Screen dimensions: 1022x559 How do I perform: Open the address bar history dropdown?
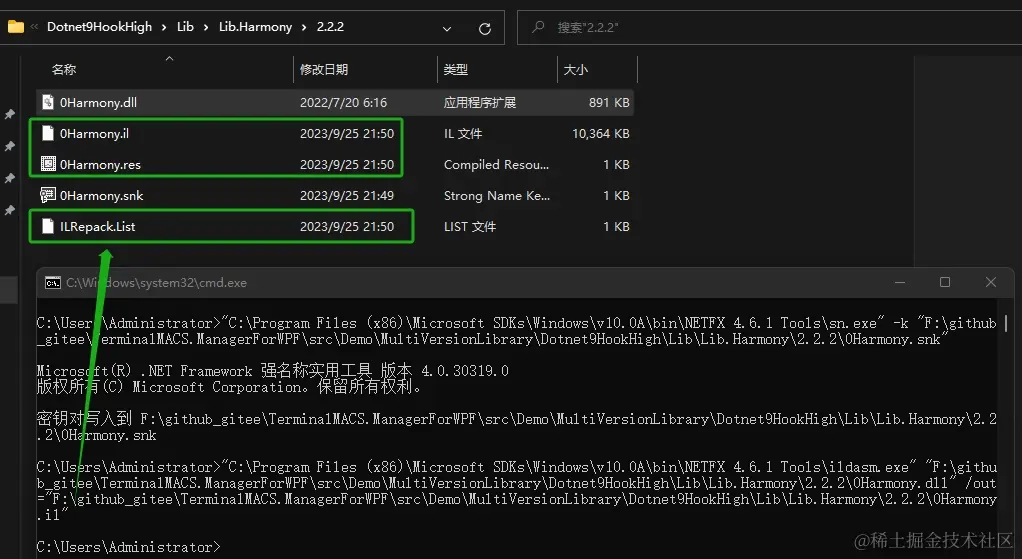pos(446,29)
